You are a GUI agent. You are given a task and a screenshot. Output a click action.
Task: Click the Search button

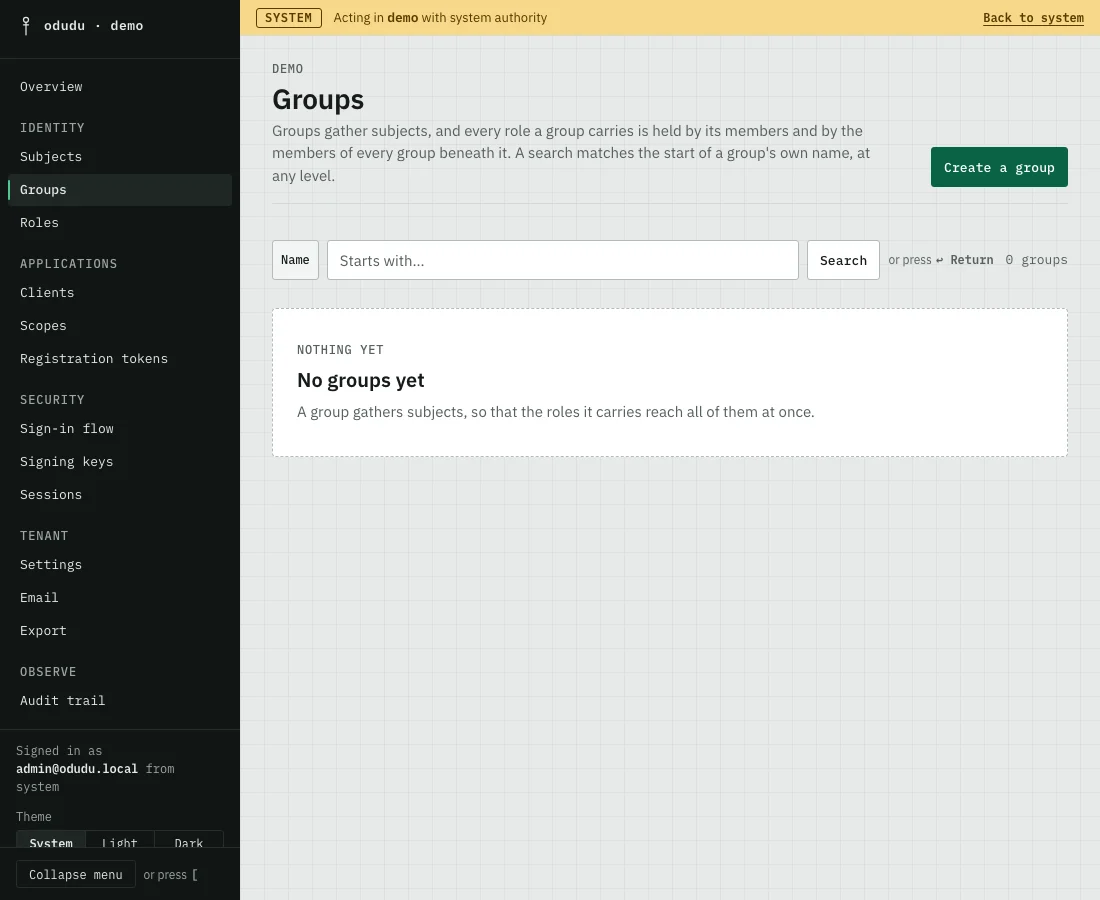[x=843, y=261]
